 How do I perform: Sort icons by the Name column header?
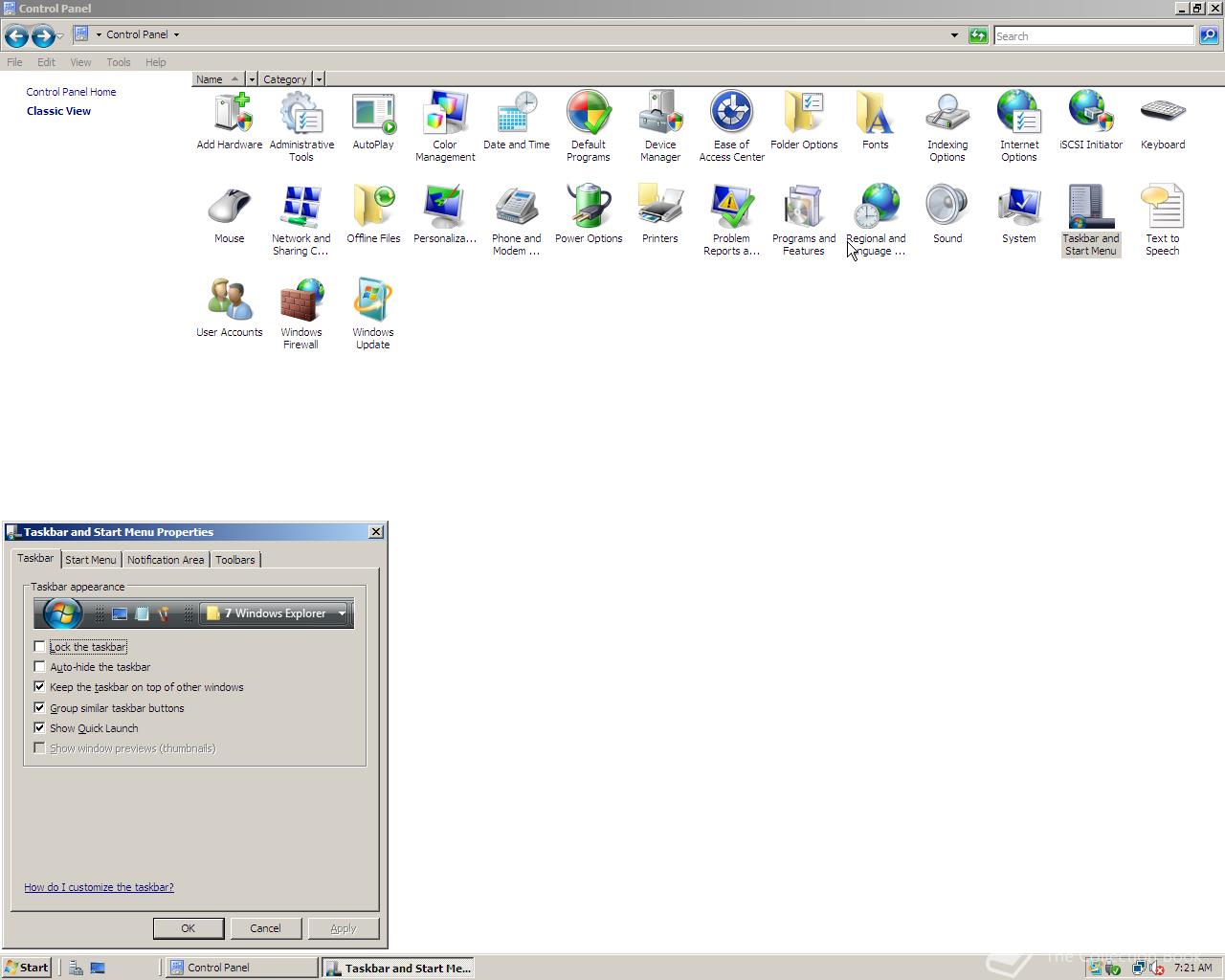[x=218, y=79]
